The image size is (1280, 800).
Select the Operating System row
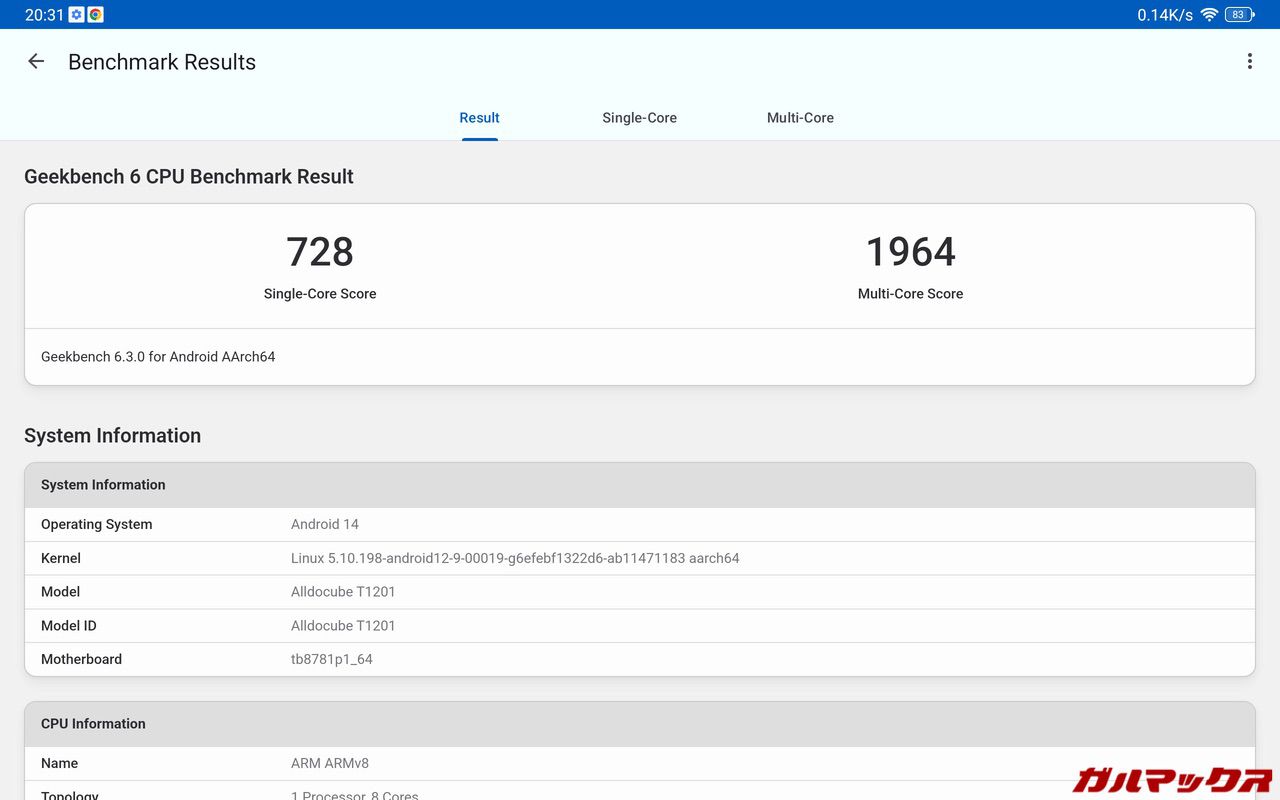640,524
